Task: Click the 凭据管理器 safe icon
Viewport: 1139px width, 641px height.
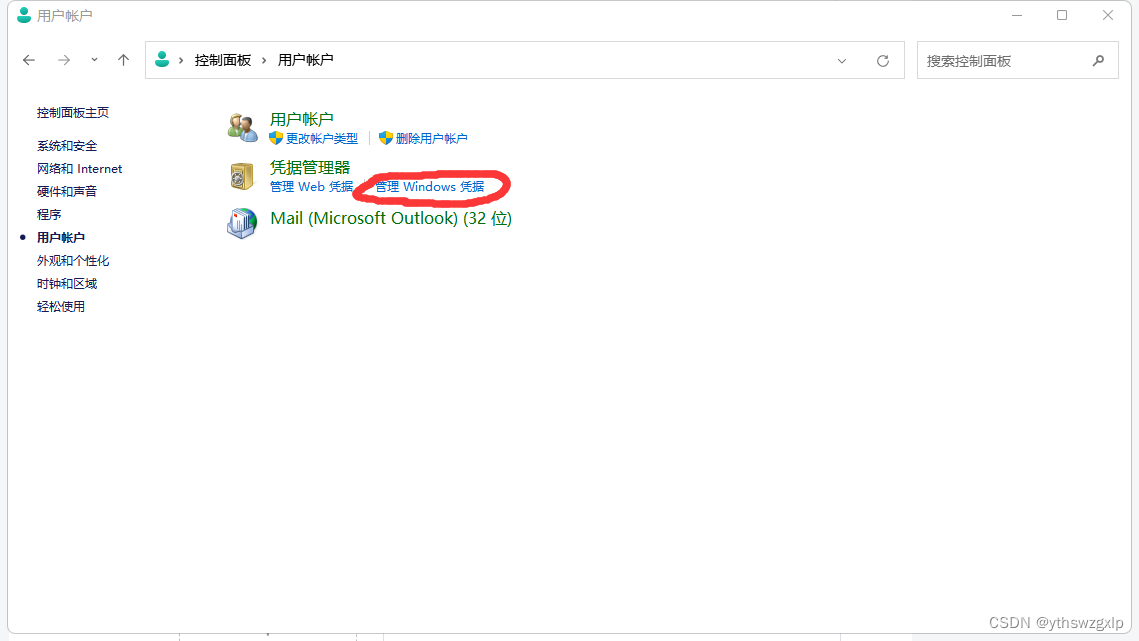Action: 242,176
